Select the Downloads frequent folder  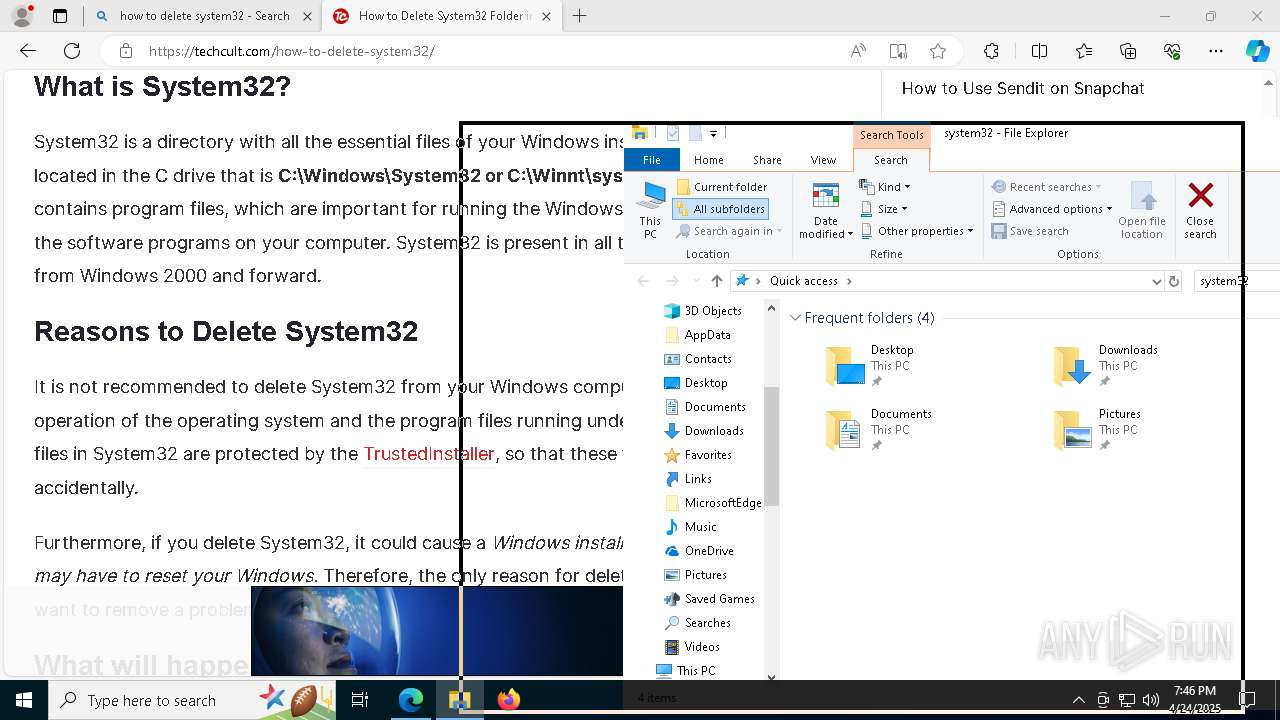(1108, 366)
